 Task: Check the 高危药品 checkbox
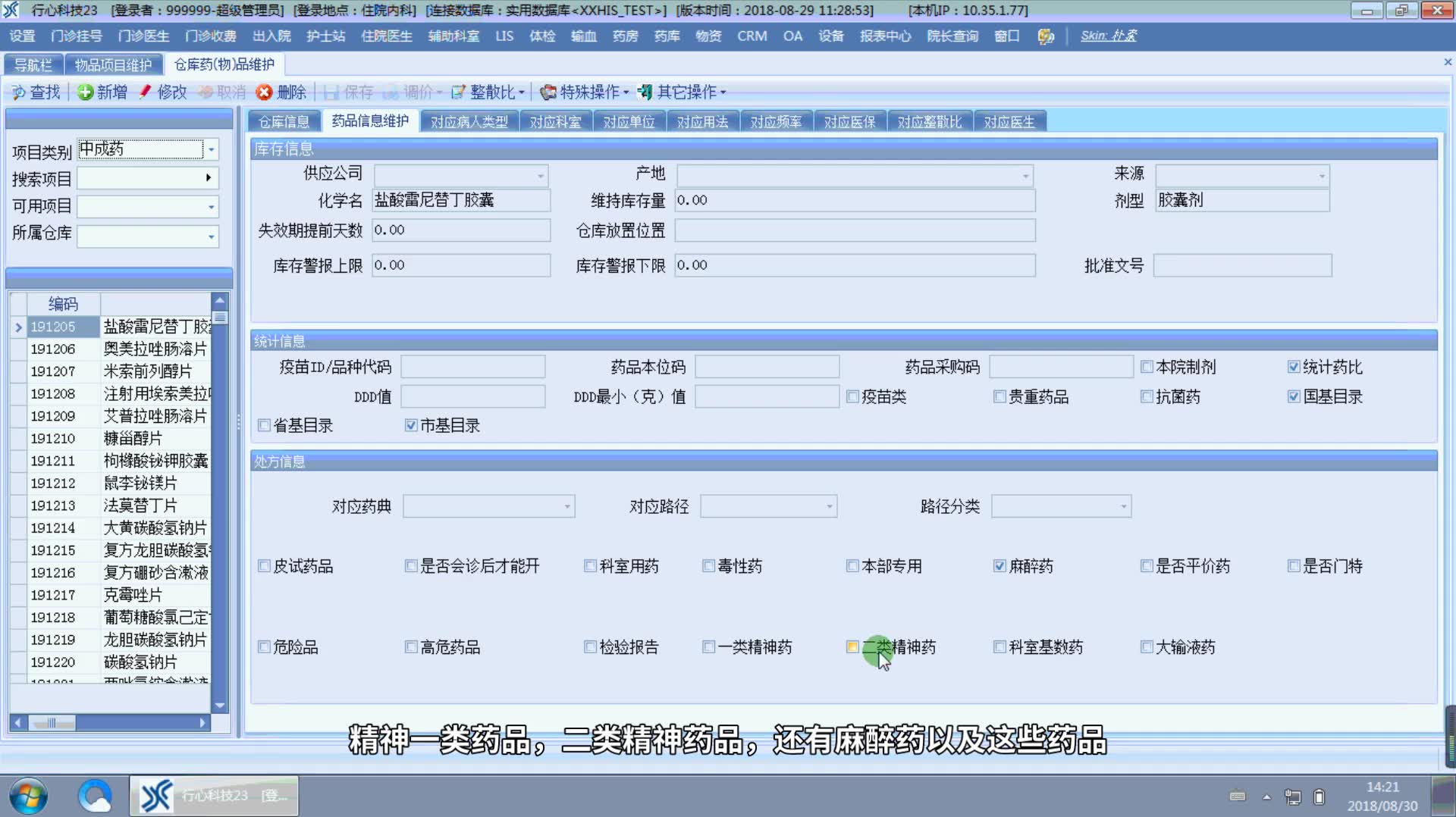(411, 647)
